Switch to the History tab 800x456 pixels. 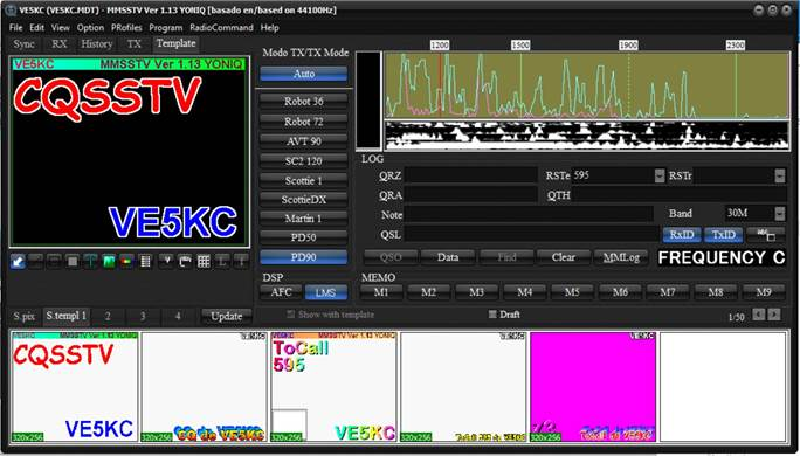[96, 44]
